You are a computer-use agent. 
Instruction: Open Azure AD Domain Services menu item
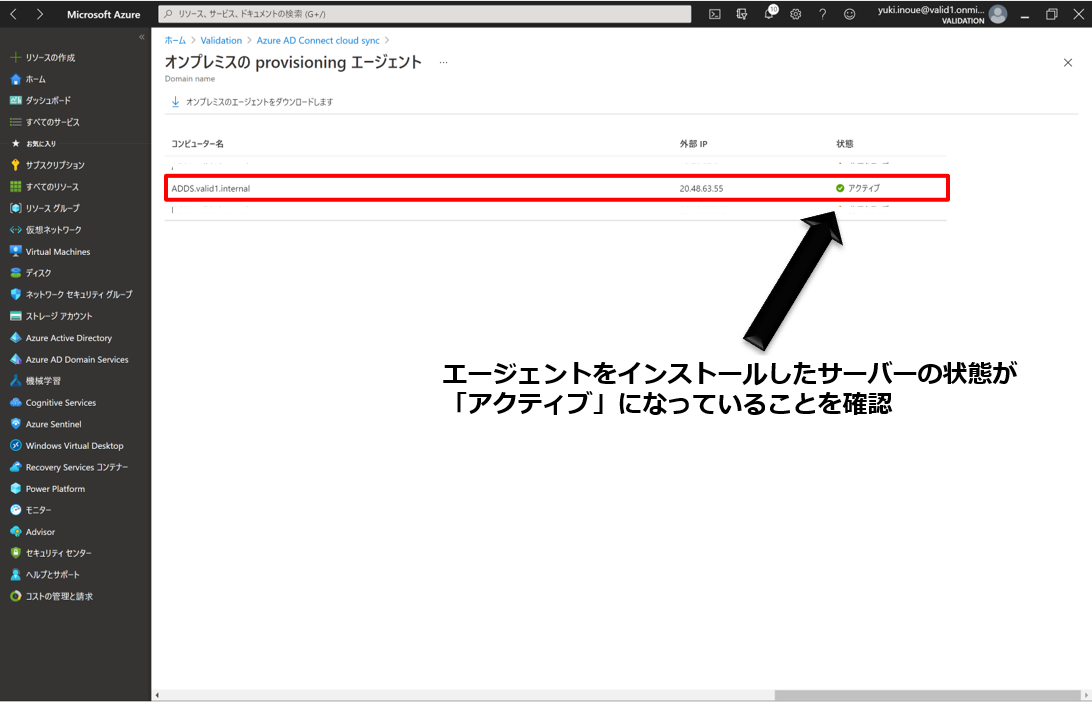(75, 359)
